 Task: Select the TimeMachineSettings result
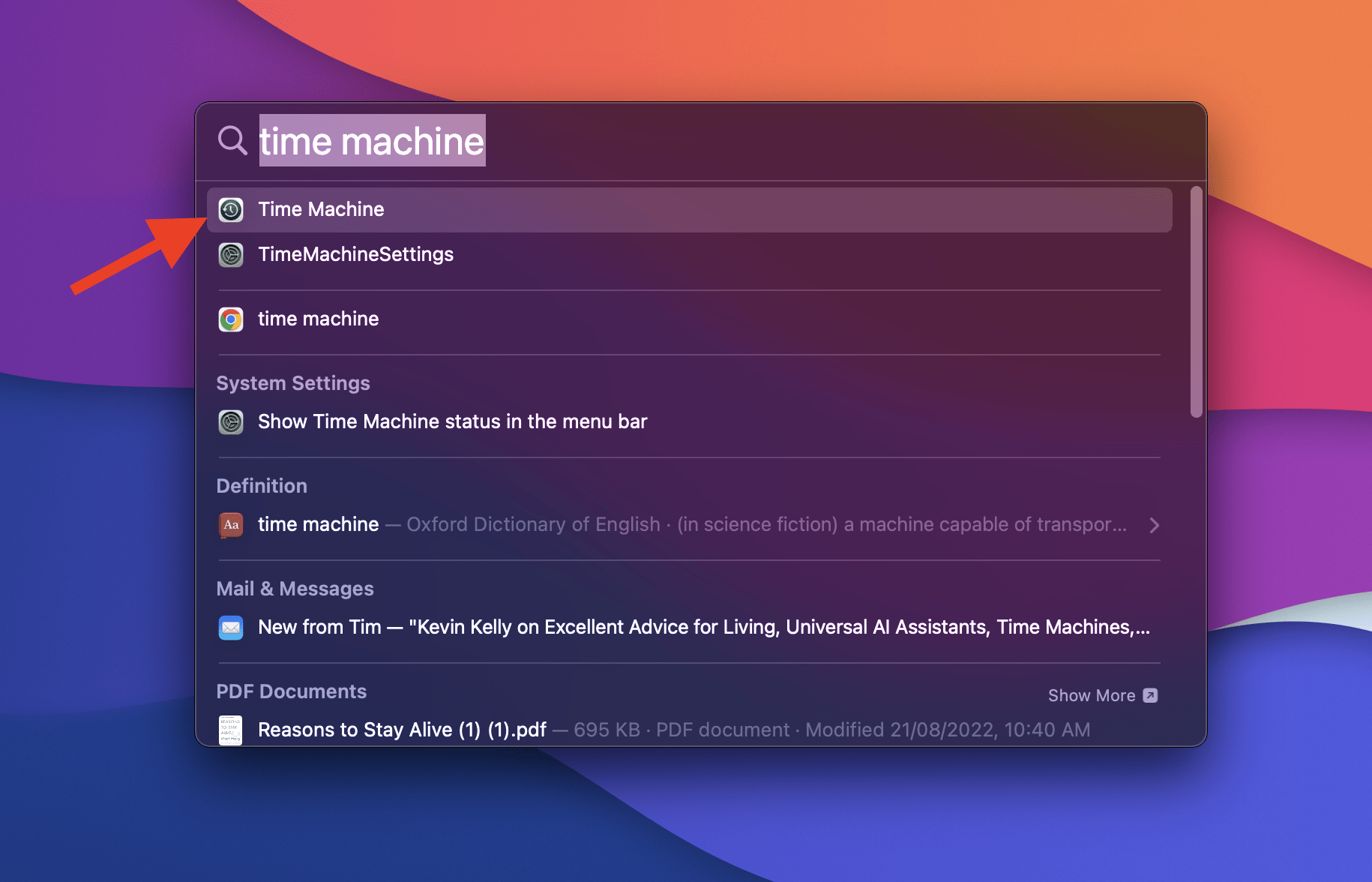click(356, 255)
